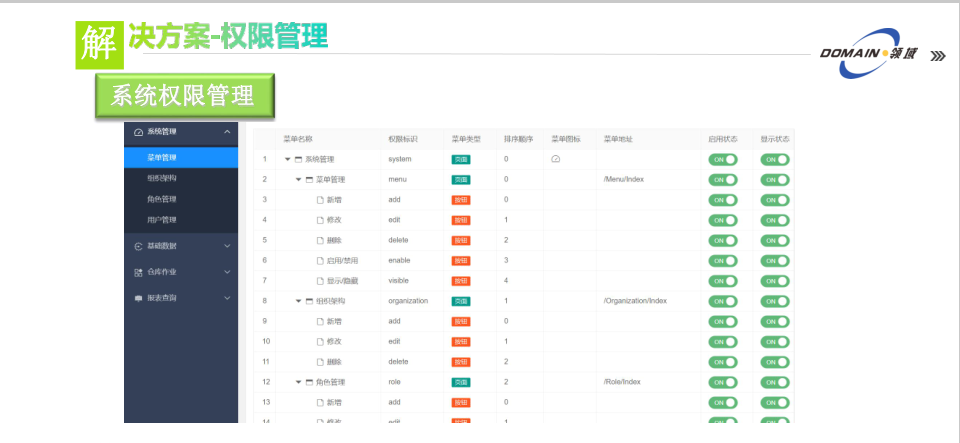The width and height of the screenshot is (960, 443).
Task: Click the dashboard menu icon in row 1
Action: click(x=555, y=159)
